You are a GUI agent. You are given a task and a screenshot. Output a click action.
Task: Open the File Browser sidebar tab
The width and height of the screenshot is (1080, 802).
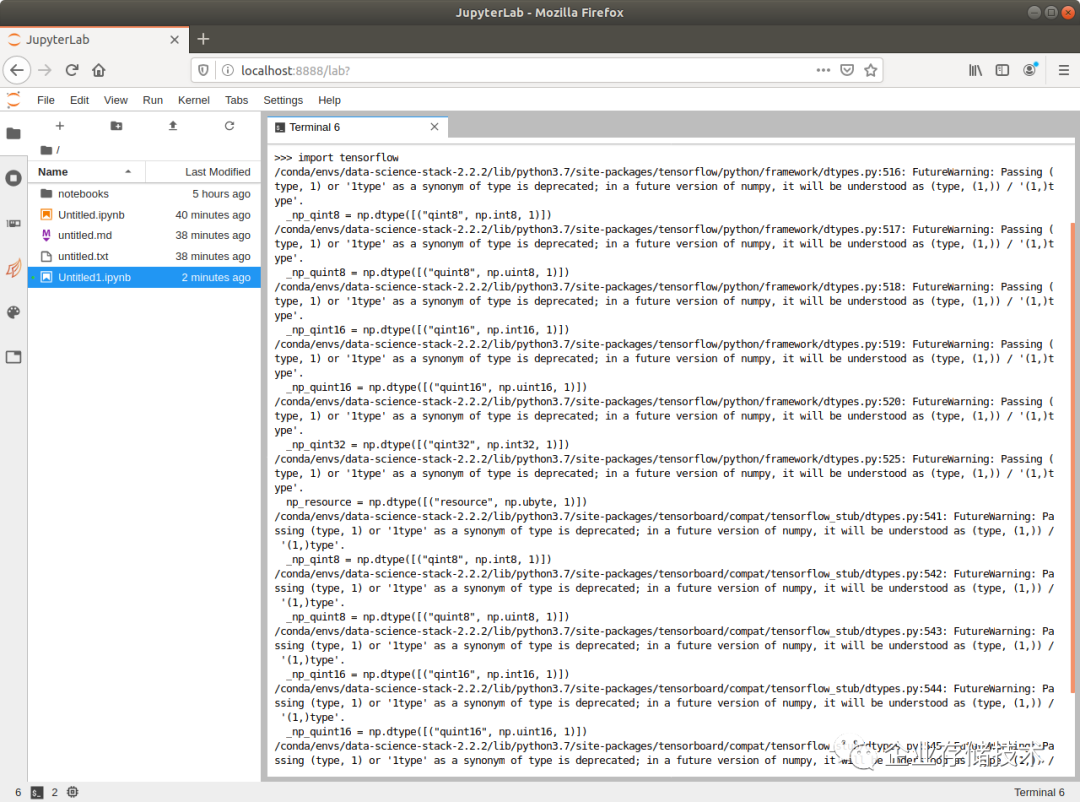tap(13, 133)
